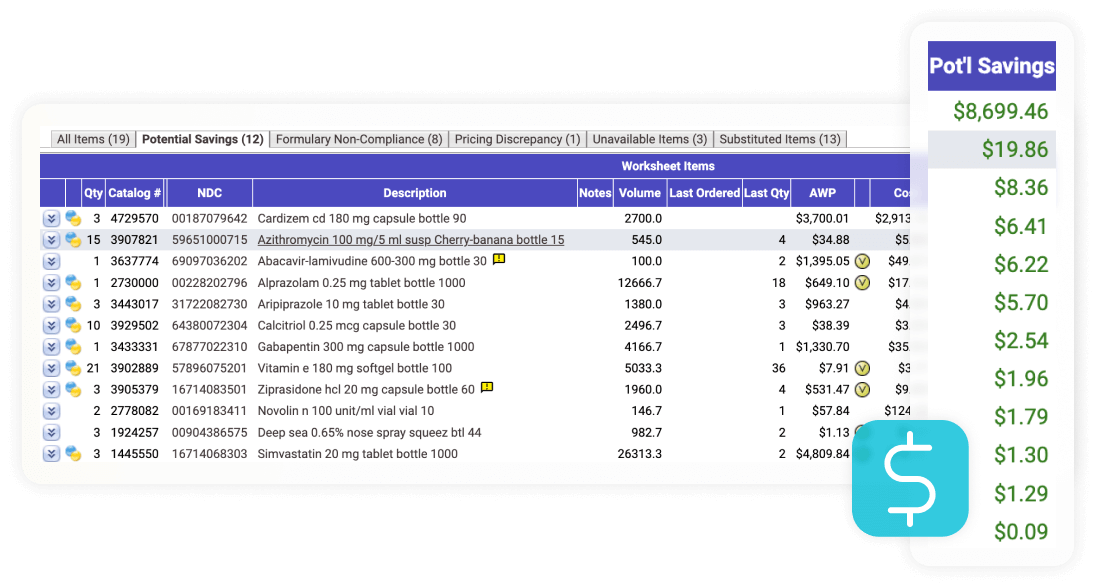Expand the Ziprasidone hcl 20 mg row
The width and height of the screenshot is (1095, 587).
(51, 389)
